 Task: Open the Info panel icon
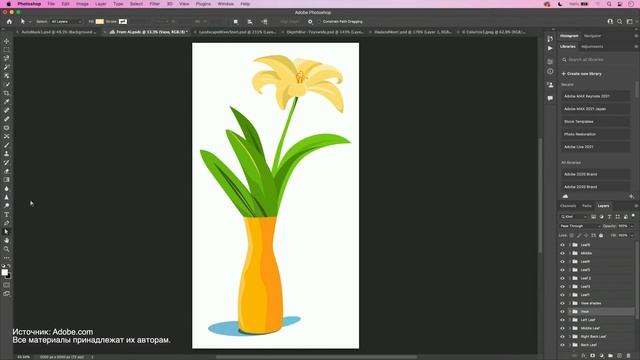pos(550,71)
